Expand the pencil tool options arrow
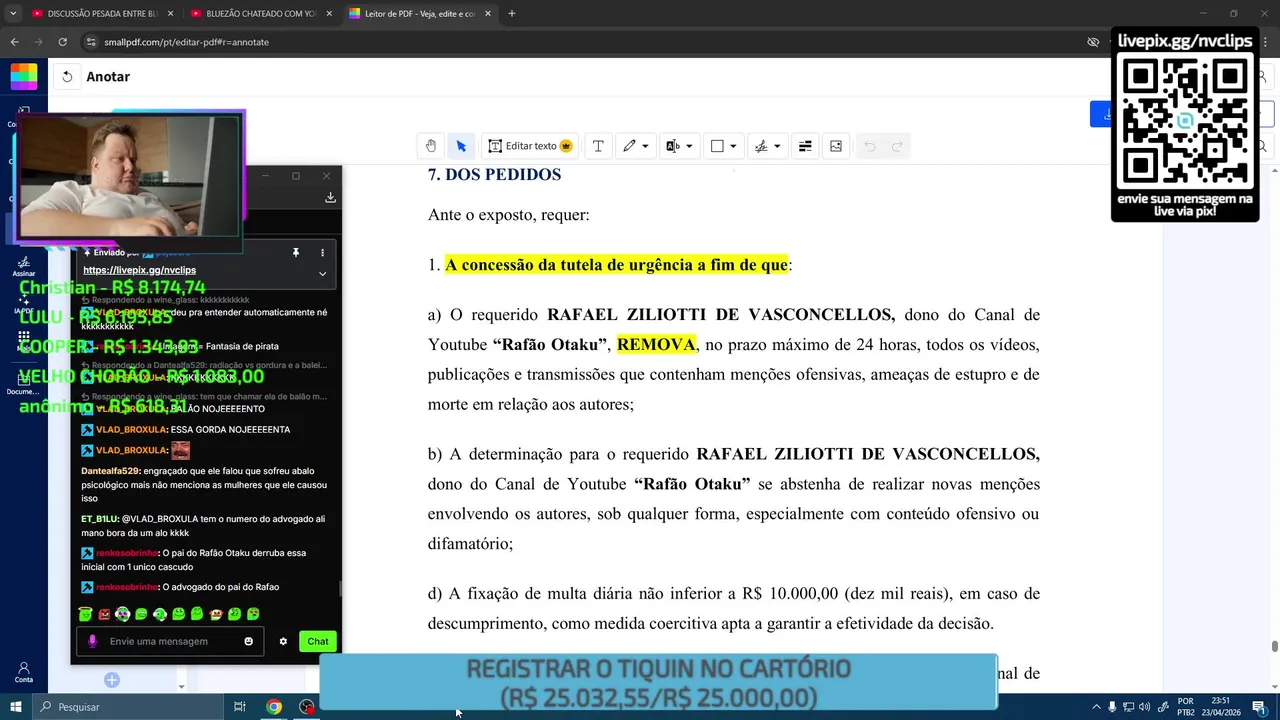Screen dimensions: 1280x720 click(x=645, y=146)
